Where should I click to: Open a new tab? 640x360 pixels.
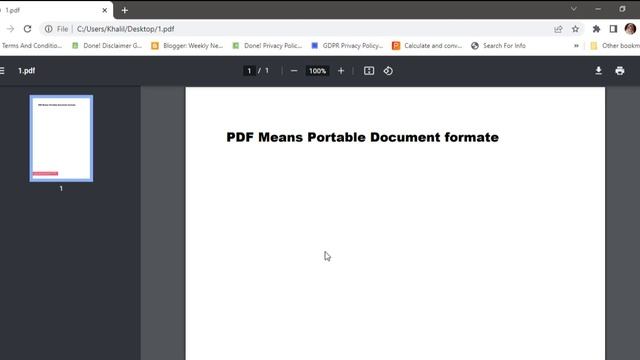coord(124,10)
